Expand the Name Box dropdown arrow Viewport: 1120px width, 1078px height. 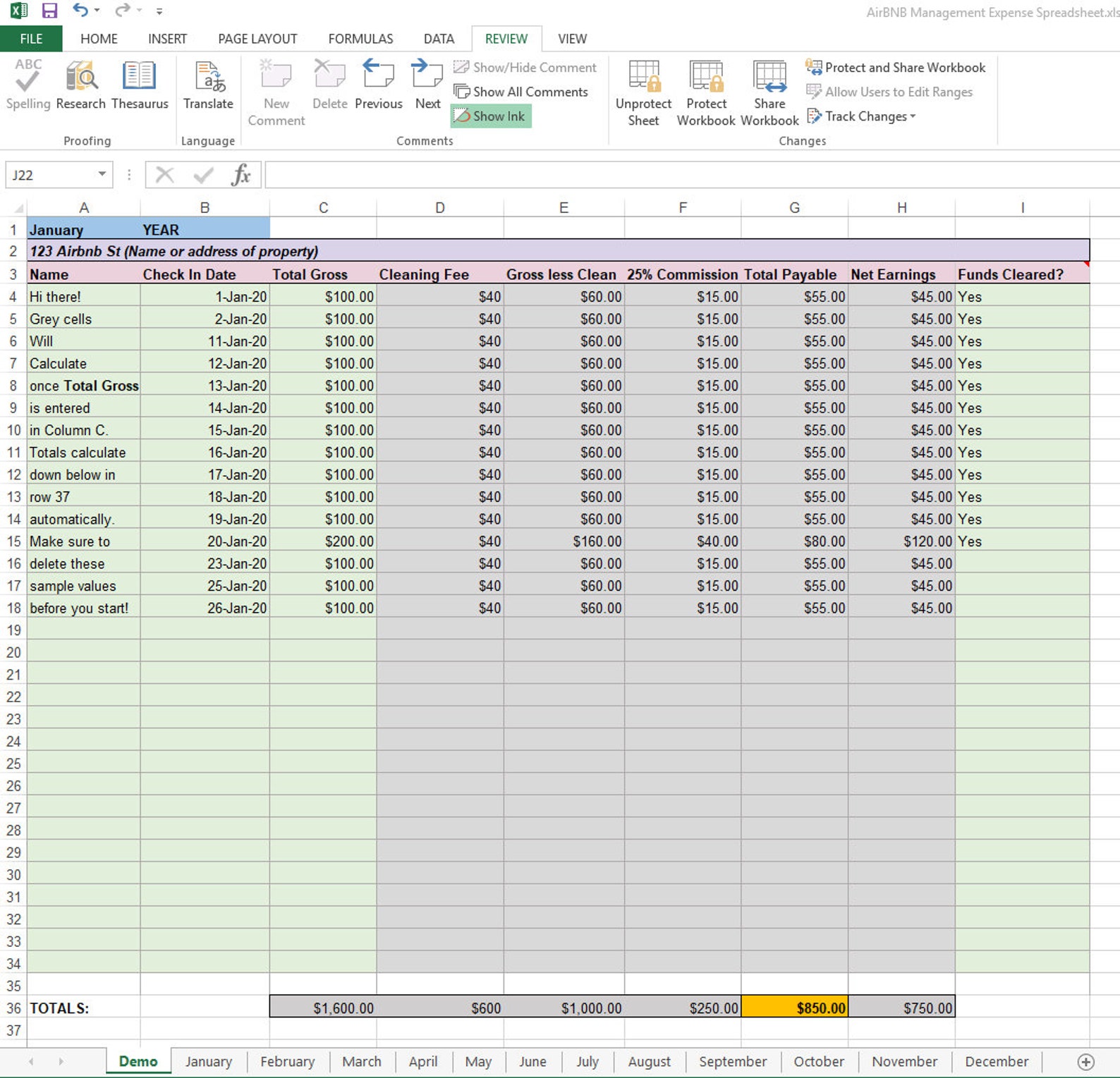coord(102,174)
